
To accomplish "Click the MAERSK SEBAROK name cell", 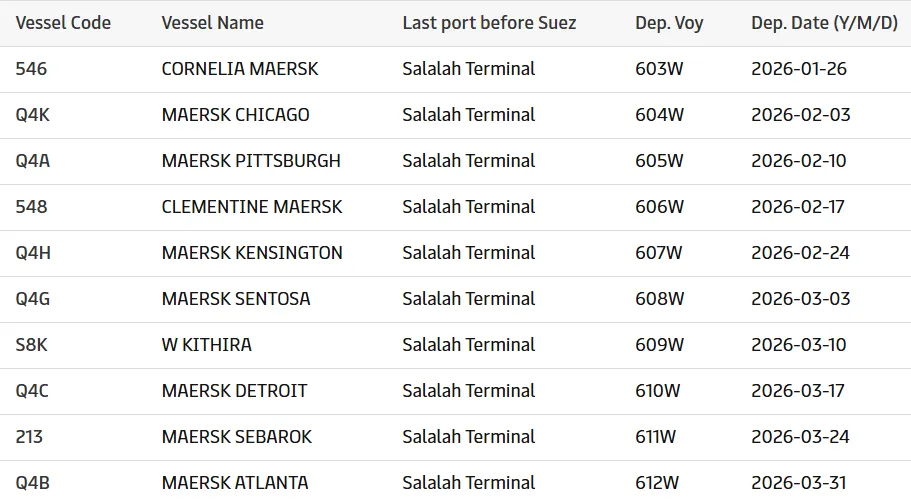I will click(x=237, y=437).
